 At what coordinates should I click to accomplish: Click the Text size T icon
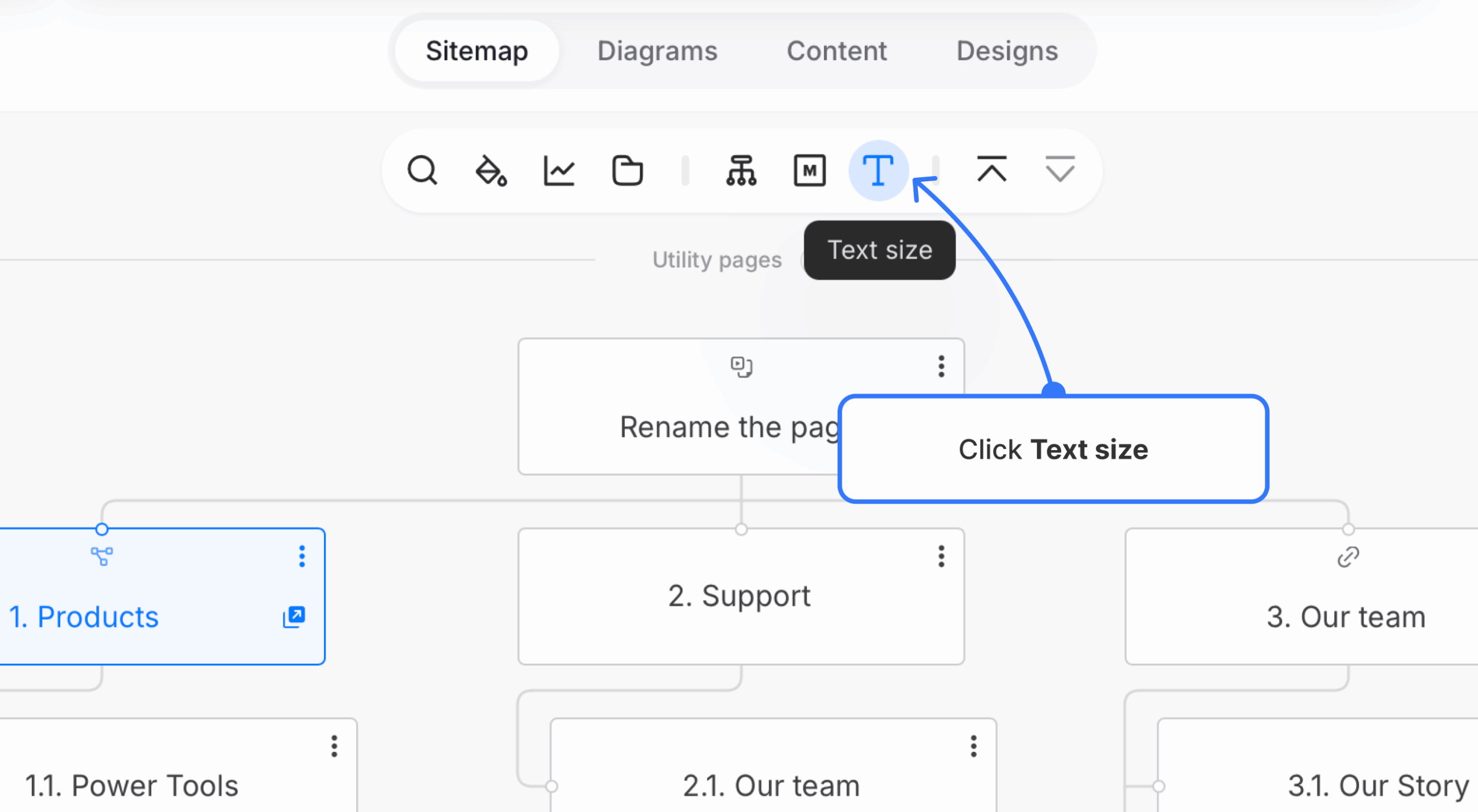point(878,171)
